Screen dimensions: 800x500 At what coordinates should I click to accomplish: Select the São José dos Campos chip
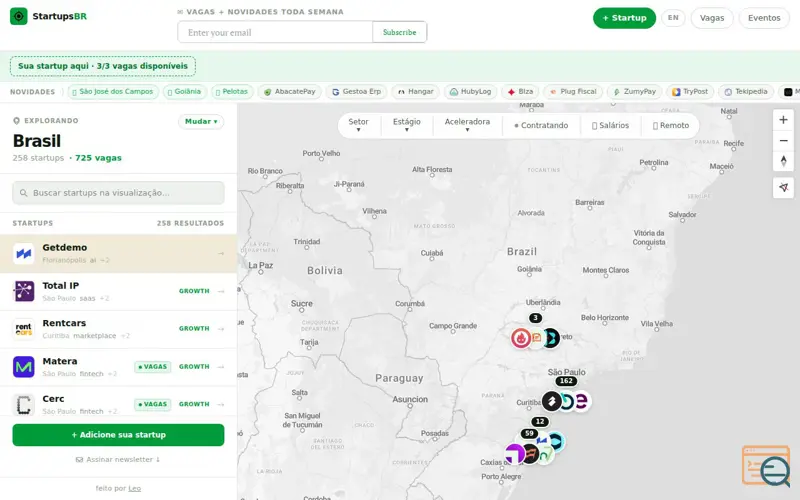click(113, 92)
